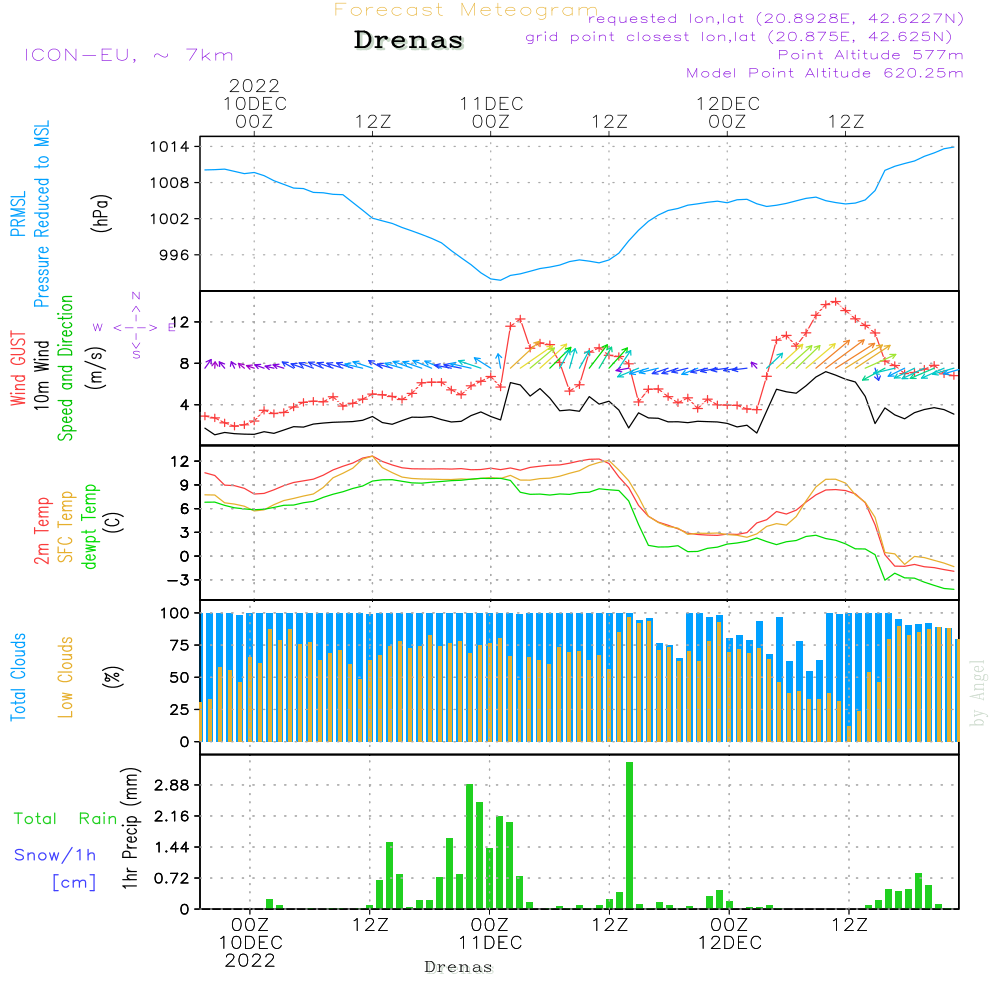Image resolution: width=1000 pixels, height=1000 pixels.
Task: Click the tallest green precipitation bar
Action: tap(629, 835)
